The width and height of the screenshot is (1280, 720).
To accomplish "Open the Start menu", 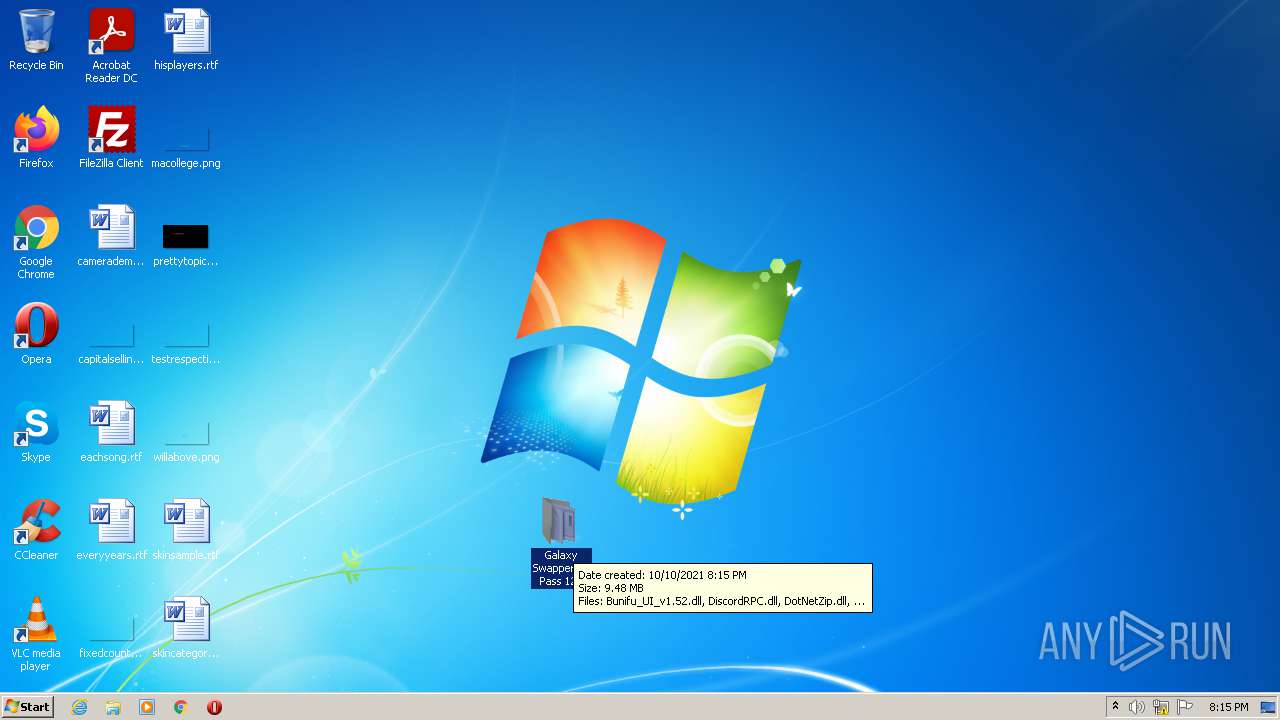I will click(x=27, y=707).
